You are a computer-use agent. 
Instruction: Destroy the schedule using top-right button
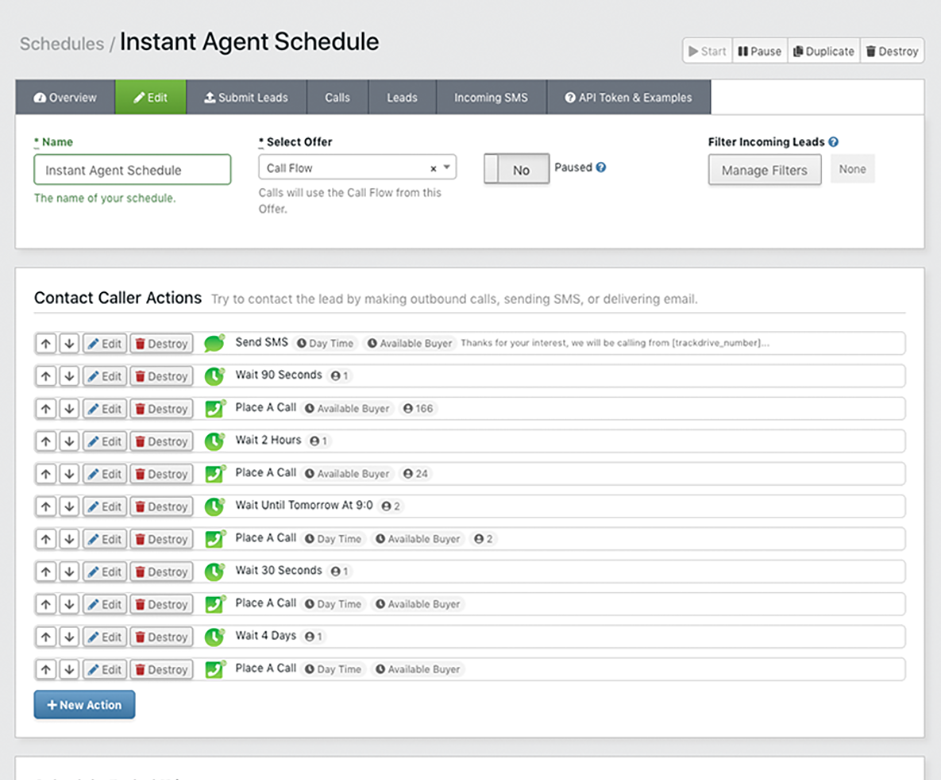[892, 51]
